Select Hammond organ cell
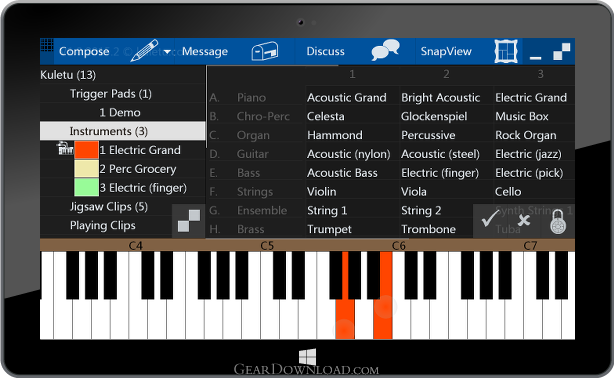The width and height of the screenshot is (614, 378). (335, 135)
